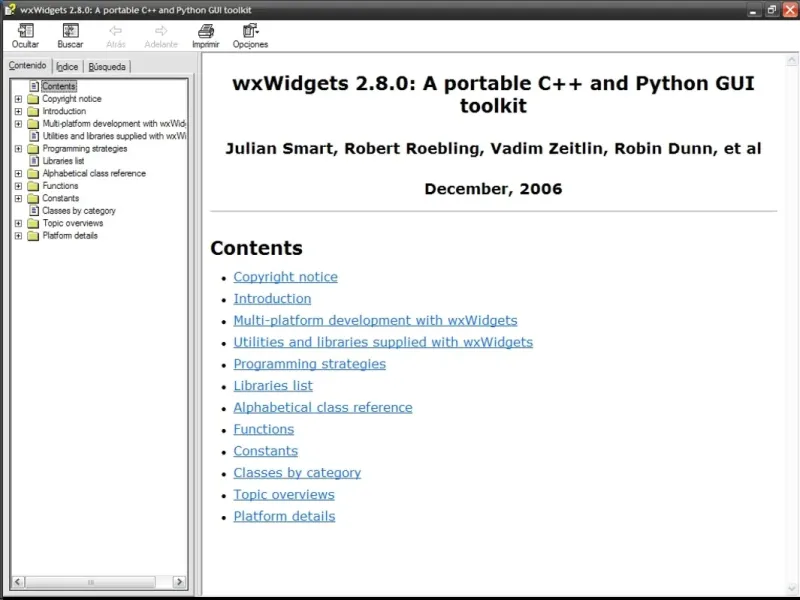Click folder icon beside Multi-platform development
This screenshot has width=800, height=600.
pos(33,124)
